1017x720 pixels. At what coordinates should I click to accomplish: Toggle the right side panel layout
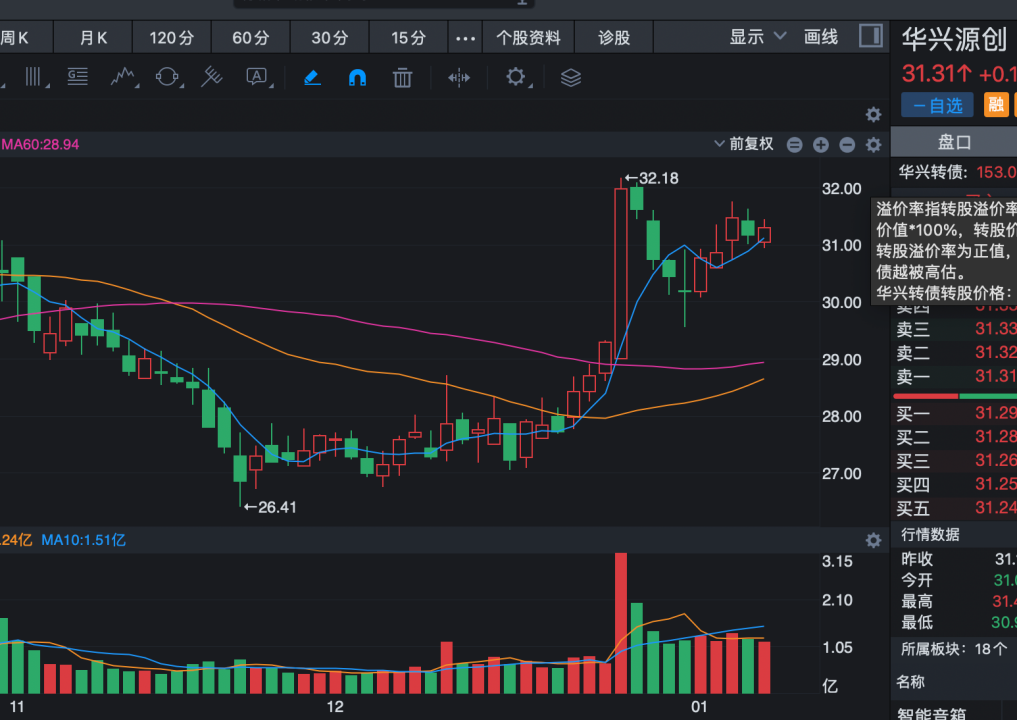[x=871, y=37]
